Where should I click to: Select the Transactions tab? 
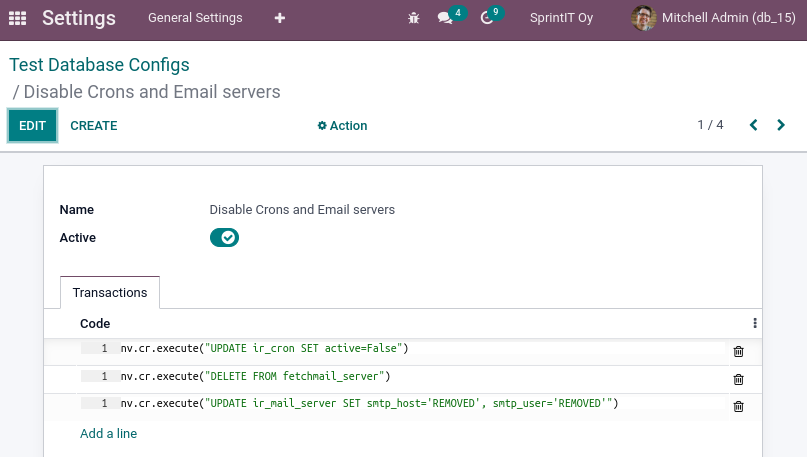[x=110, y=292]
